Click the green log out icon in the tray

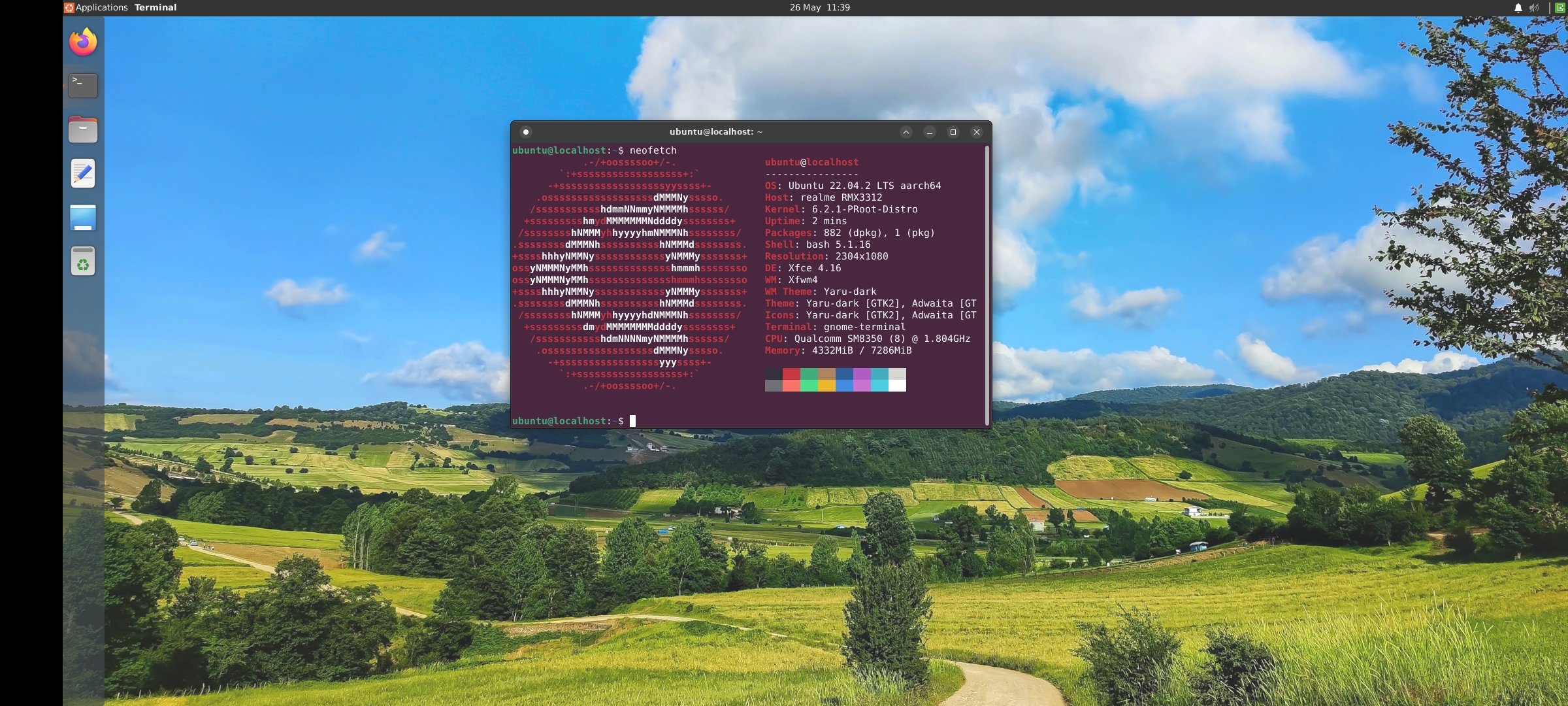[1559, 7]
